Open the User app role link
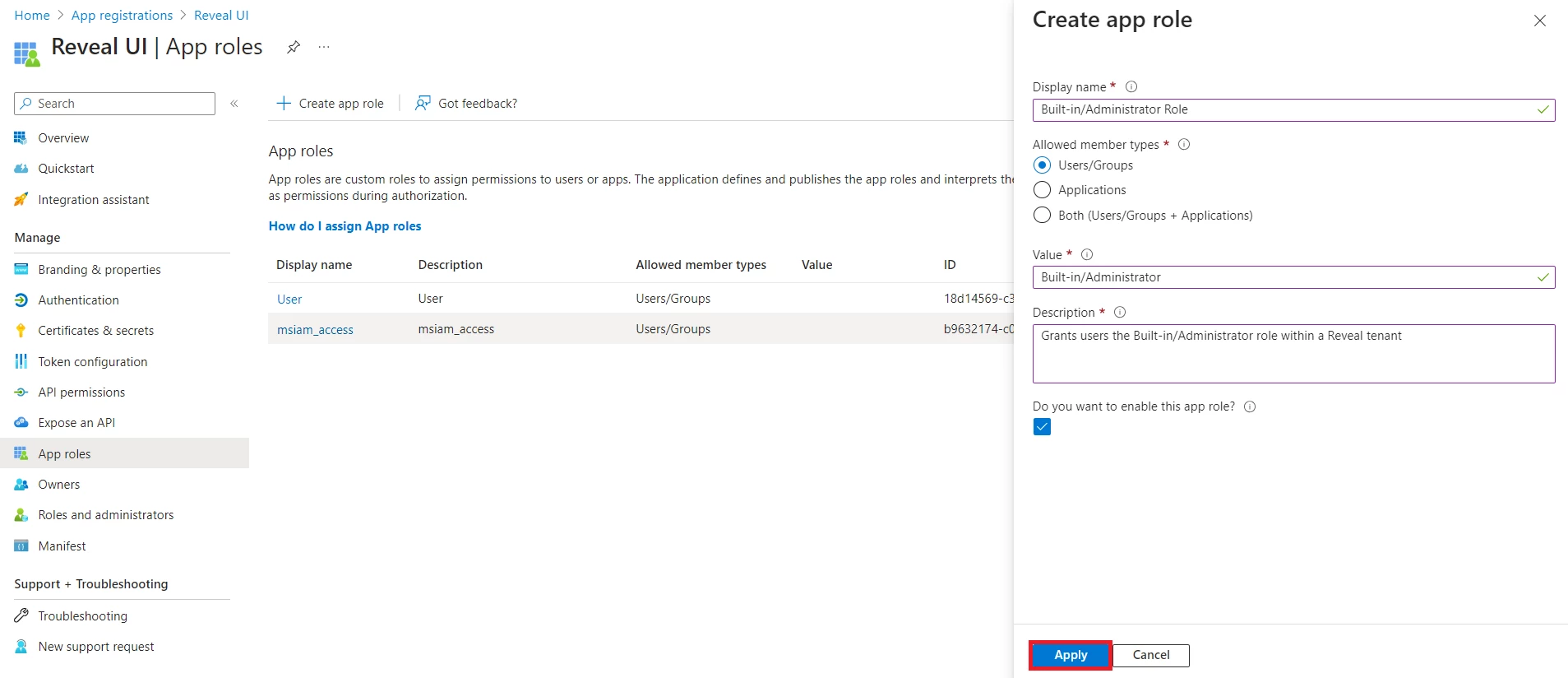Image resolution: width=1568 pixels, height=678 pixels. 289,299
